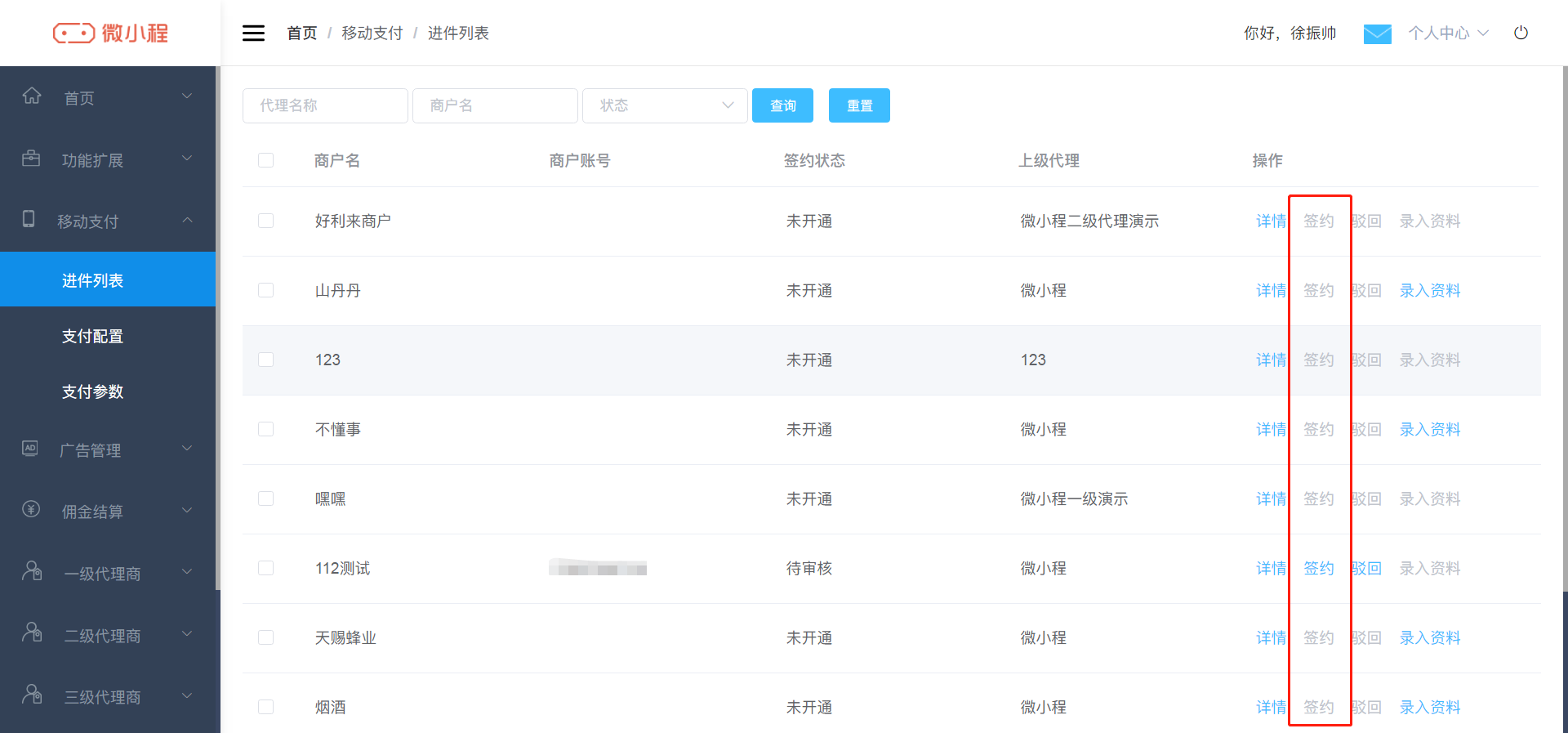Expand the 二级代理商 sidebar chevron
1568x733 pixels.
coord(187,634)
